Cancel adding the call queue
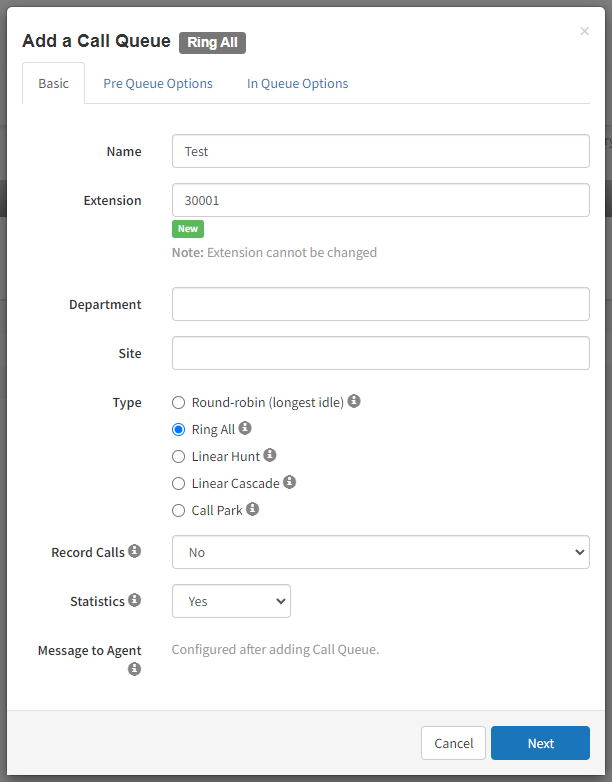The width and height of the screenshot is (612, 782). 453,743
